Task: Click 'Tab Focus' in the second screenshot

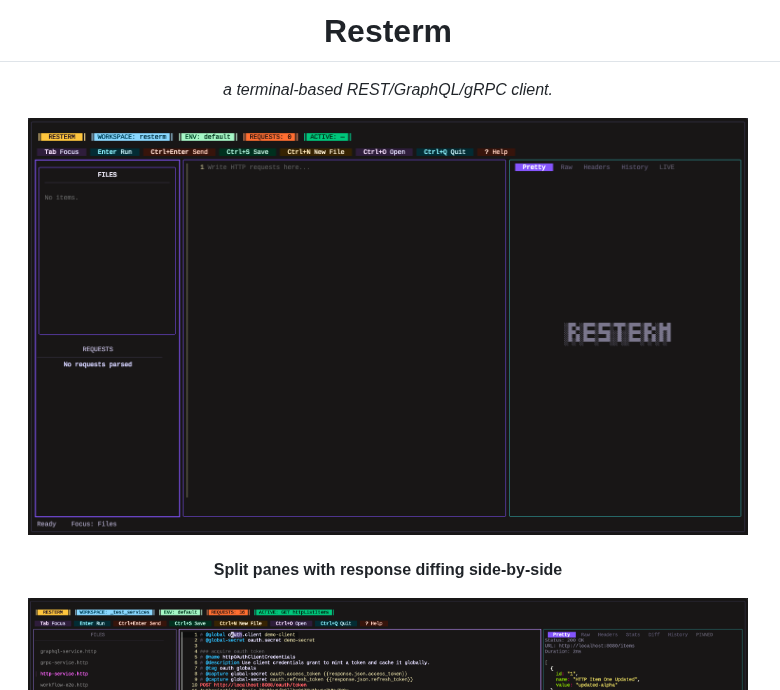Action: 53,623
